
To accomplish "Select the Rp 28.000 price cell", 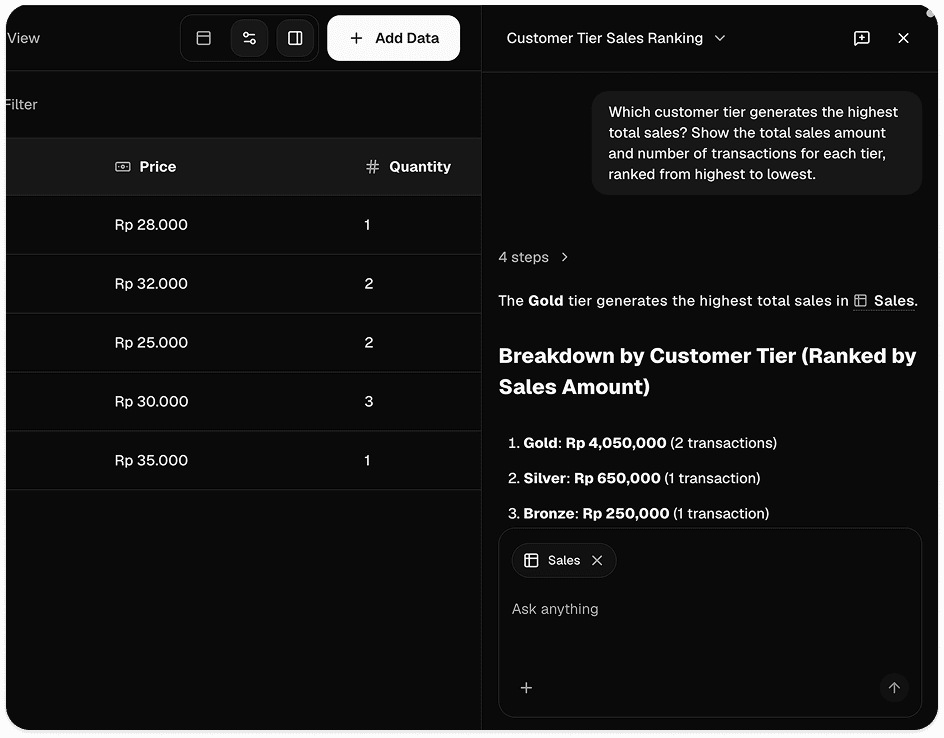I will coord(151,225).
